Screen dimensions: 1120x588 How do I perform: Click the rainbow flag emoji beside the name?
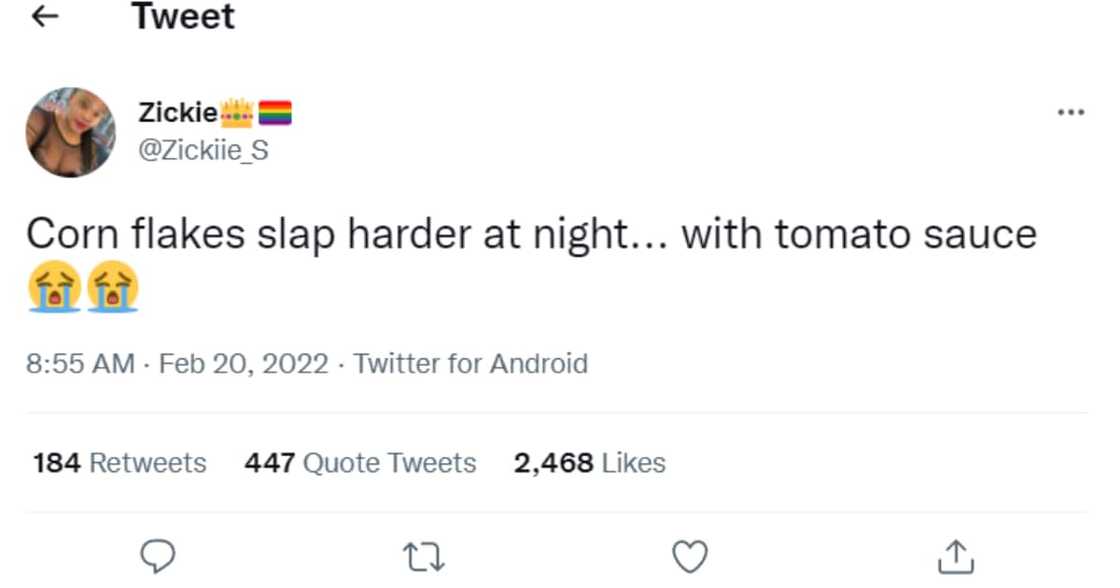point(275,114)
